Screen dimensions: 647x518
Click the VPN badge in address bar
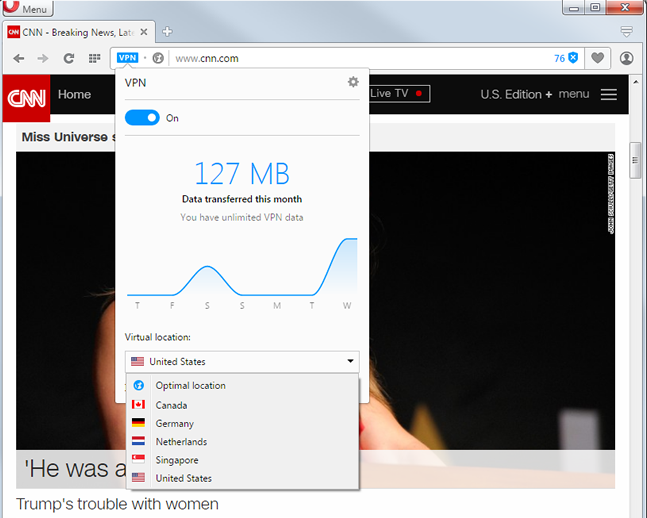coord(127,58)
